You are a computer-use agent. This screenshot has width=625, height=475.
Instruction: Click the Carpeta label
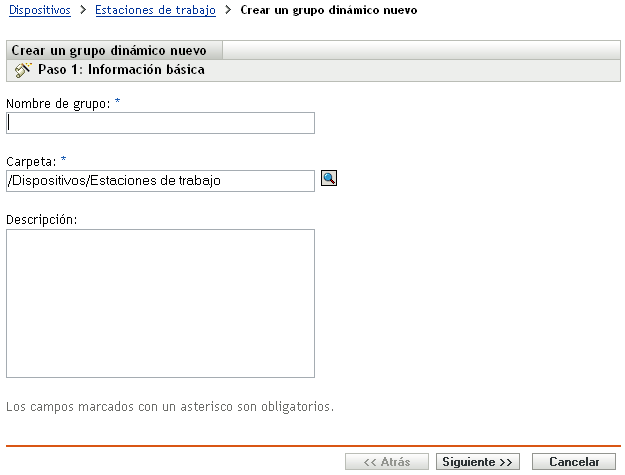click(30, 160)
